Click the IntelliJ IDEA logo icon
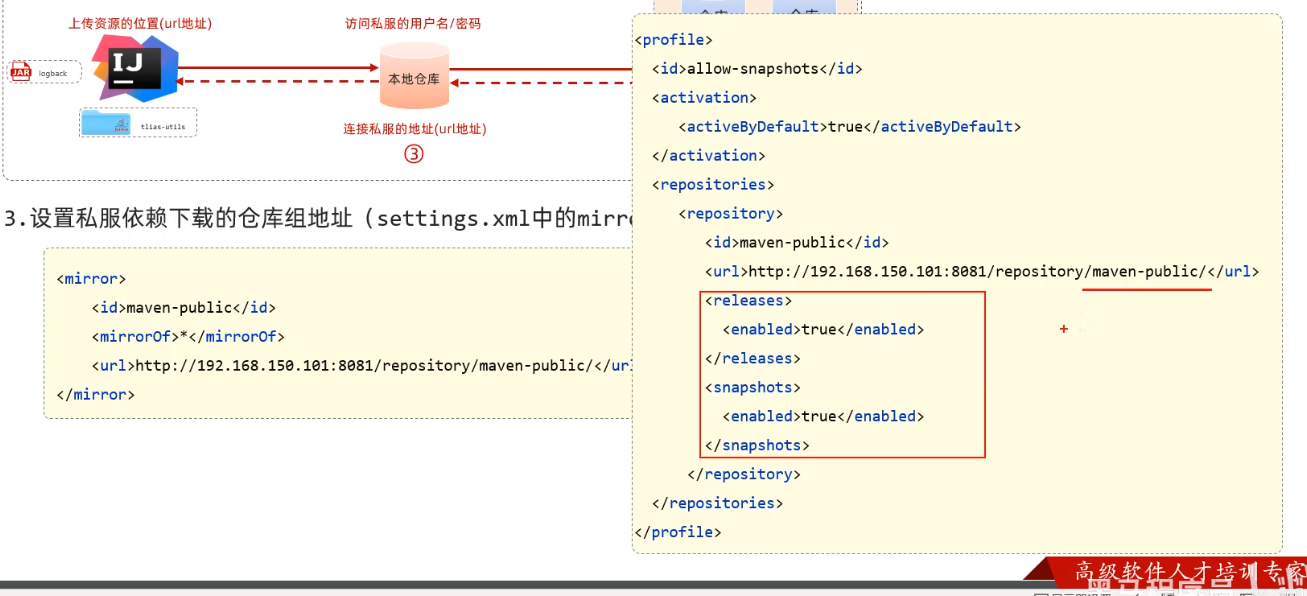Viewport: 1307px width, 596px height. tap(135, 68)
